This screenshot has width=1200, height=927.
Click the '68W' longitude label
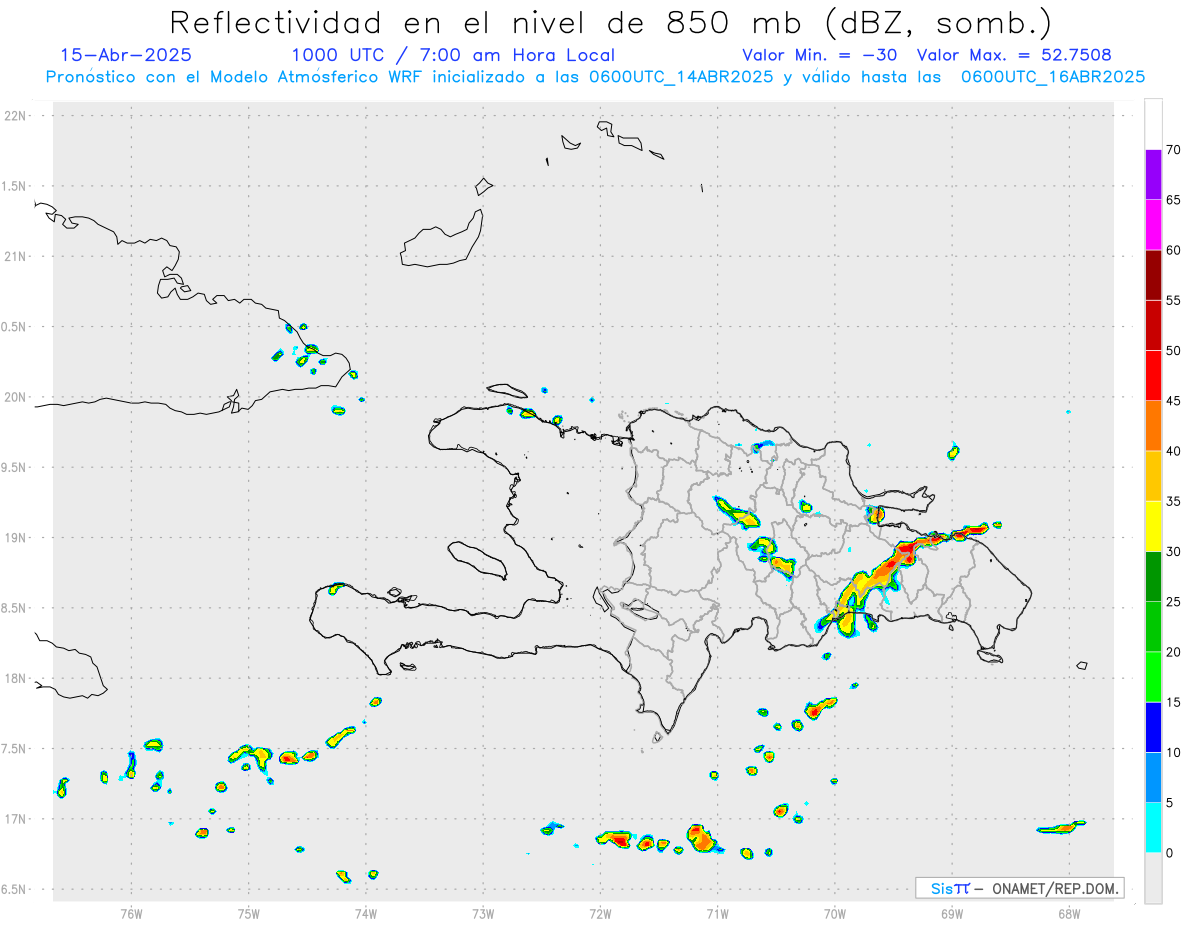1069,913
